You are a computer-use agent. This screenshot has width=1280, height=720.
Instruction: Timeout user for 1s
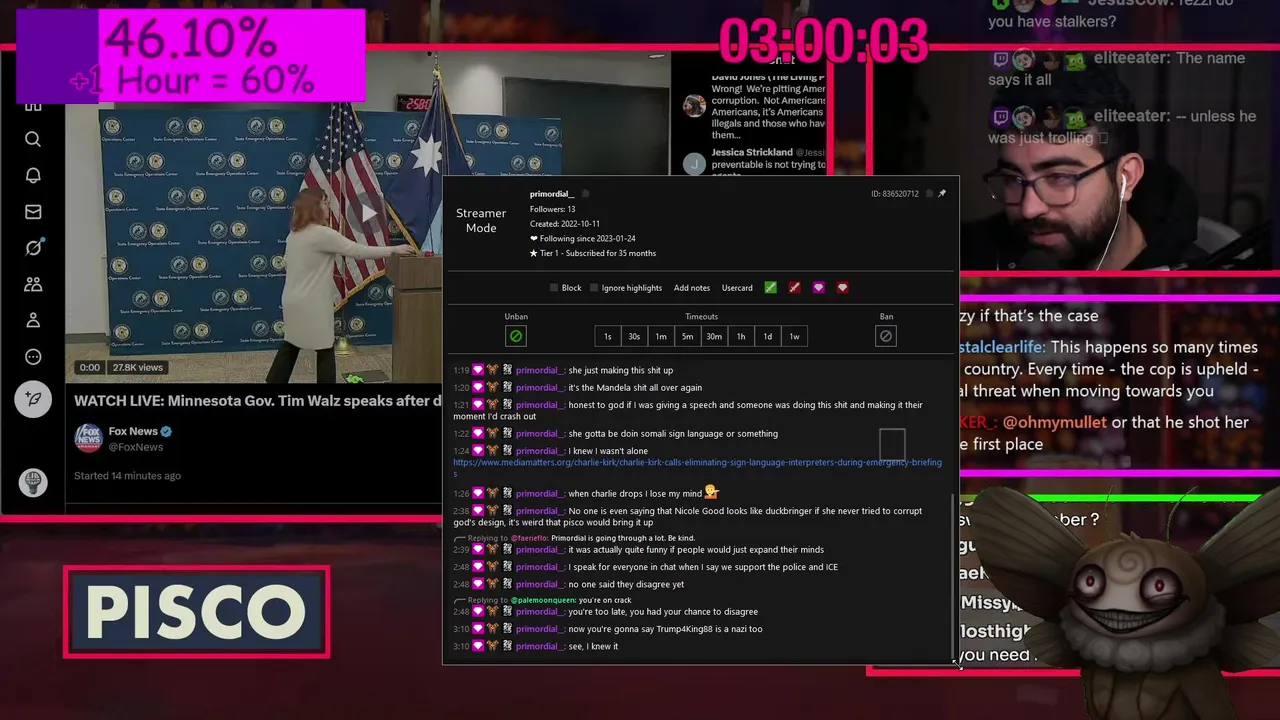point(607,336)
